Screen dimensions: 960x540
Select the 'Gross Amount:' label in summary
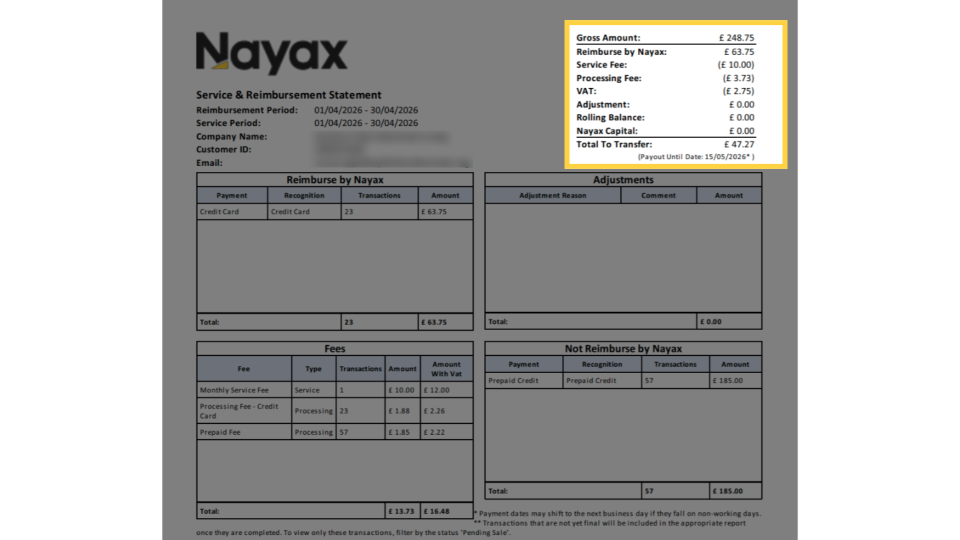click(608, 38)
